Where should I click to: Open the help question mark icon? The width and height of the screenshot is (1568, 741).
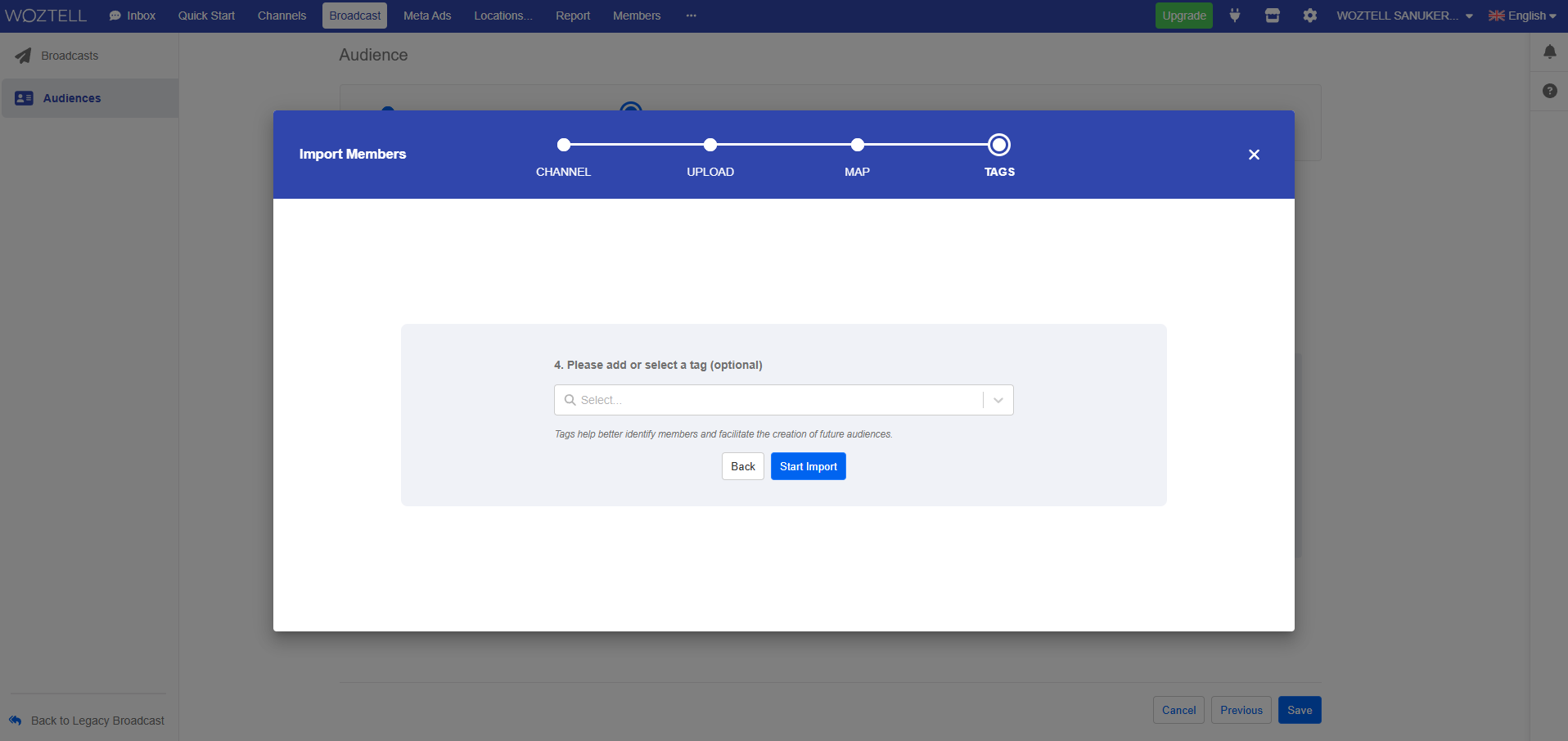point(1550,91)
